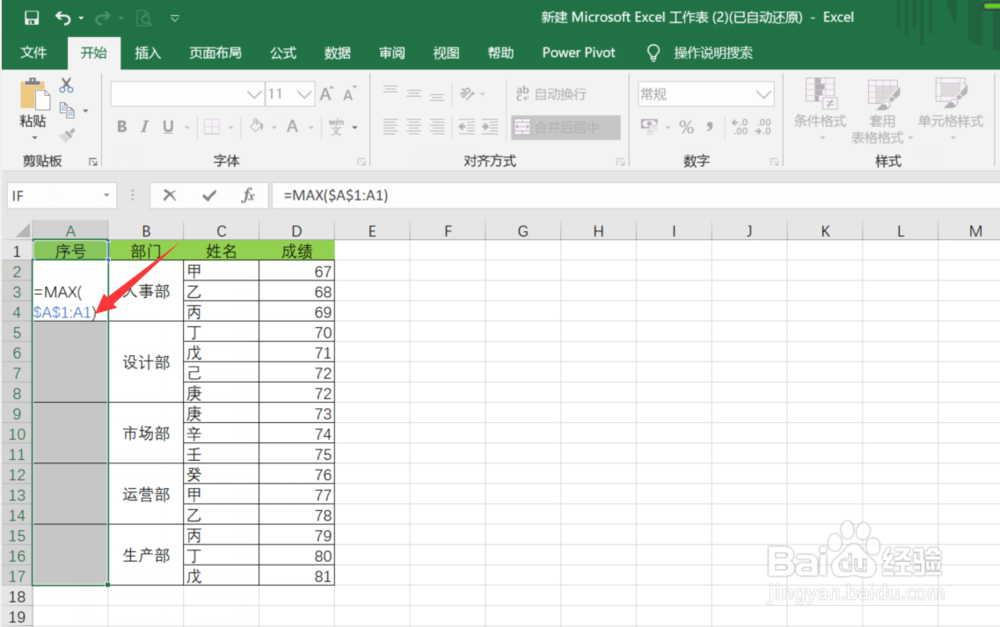Enable center alignment in 对齐方式 group
Screen dimensions: 1000x627
(x=413, y=127)
